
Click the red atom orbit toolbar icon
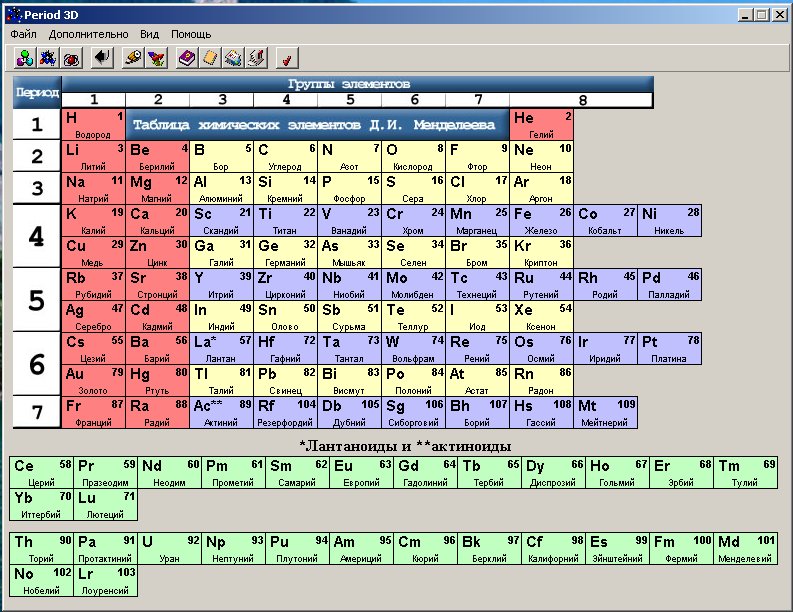pos(71,58)
